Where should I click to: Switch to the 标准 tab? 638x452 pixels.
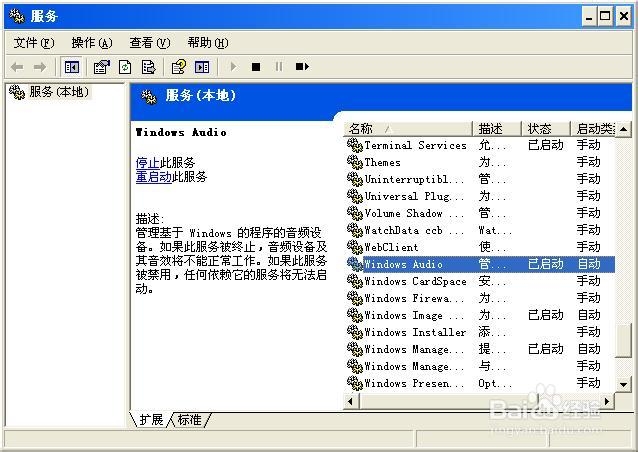[x=190, y=420]
